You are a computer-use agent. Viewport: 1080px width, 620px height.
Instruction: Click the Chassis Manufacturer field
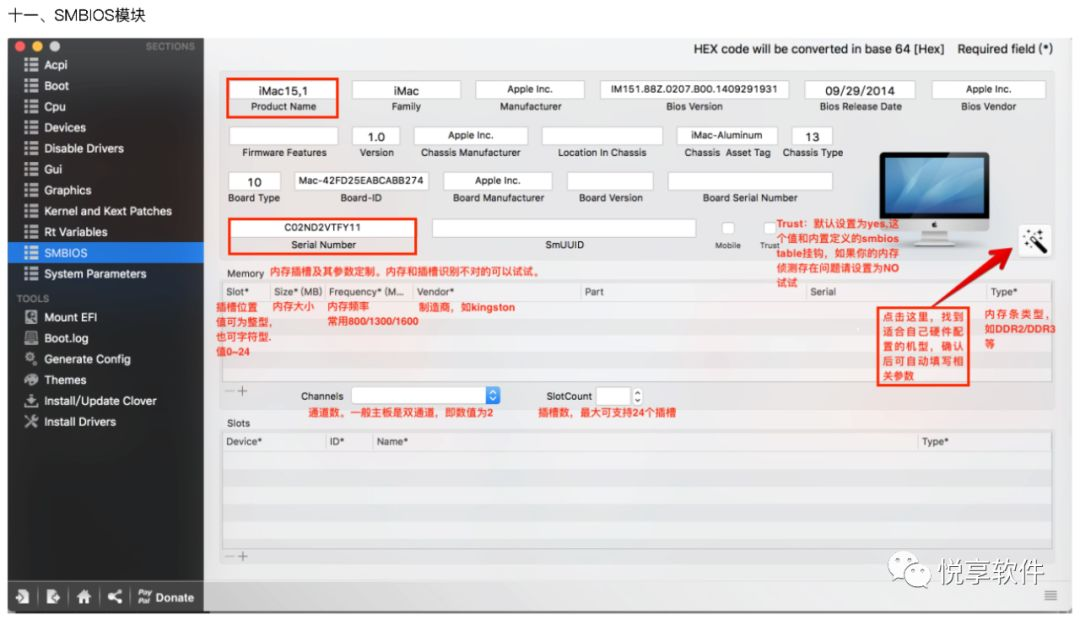(470, 136)
